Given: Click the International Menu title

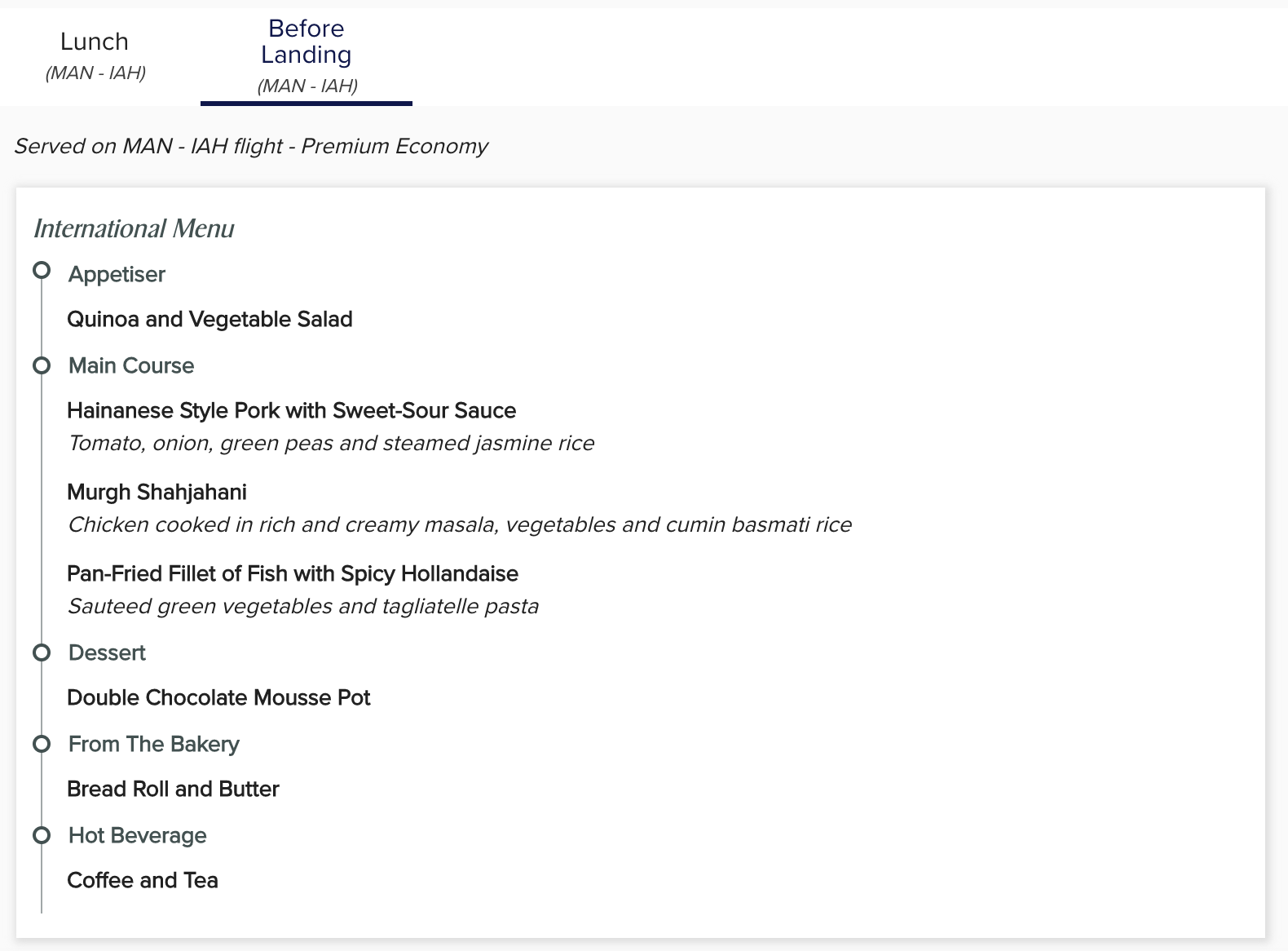Looking at the screenshot, I should [x=134, y=228].
